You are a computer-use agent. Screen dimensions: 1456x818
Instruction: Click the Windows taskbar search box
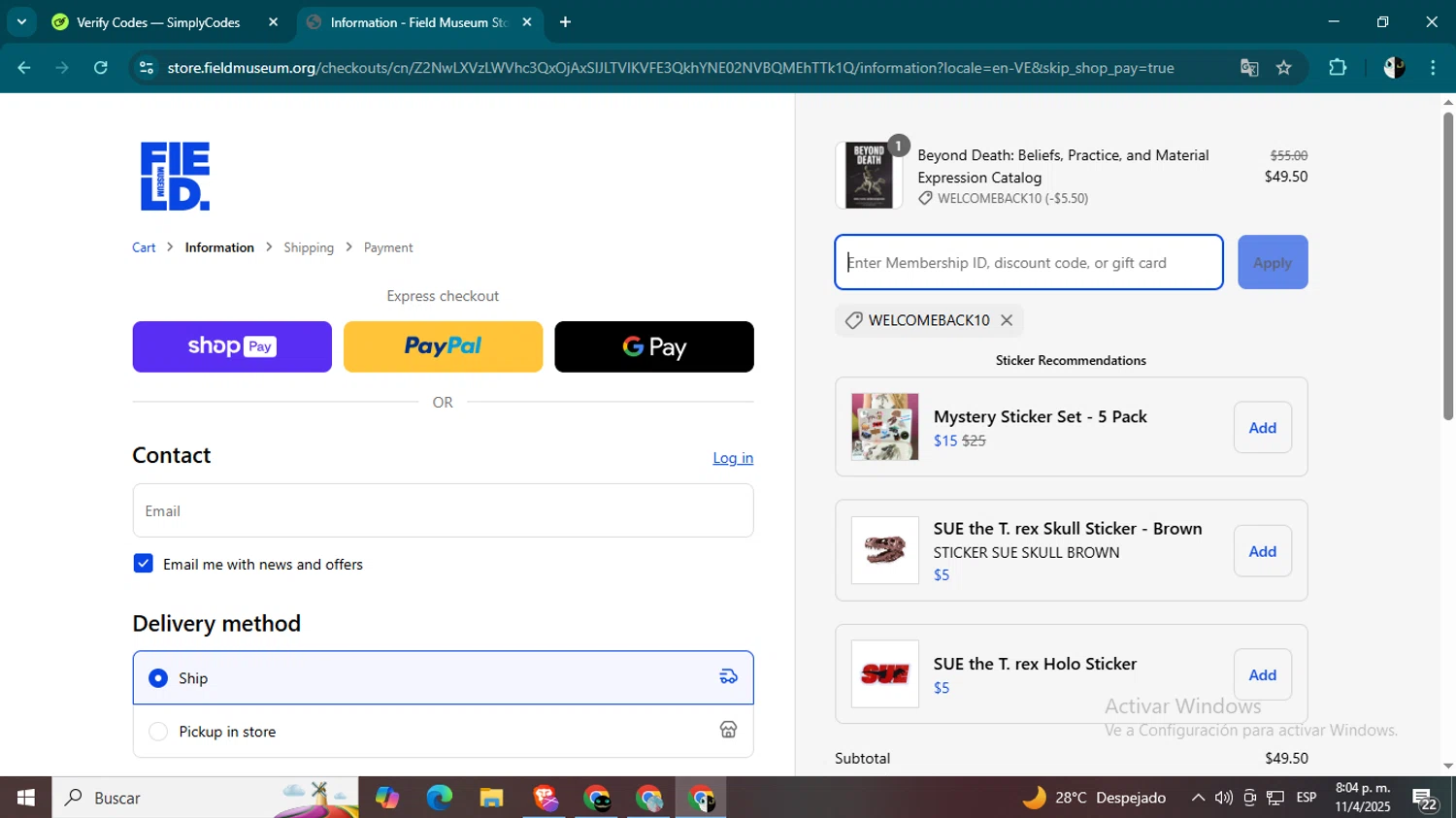pyautogui.click(x=205, y=798)
